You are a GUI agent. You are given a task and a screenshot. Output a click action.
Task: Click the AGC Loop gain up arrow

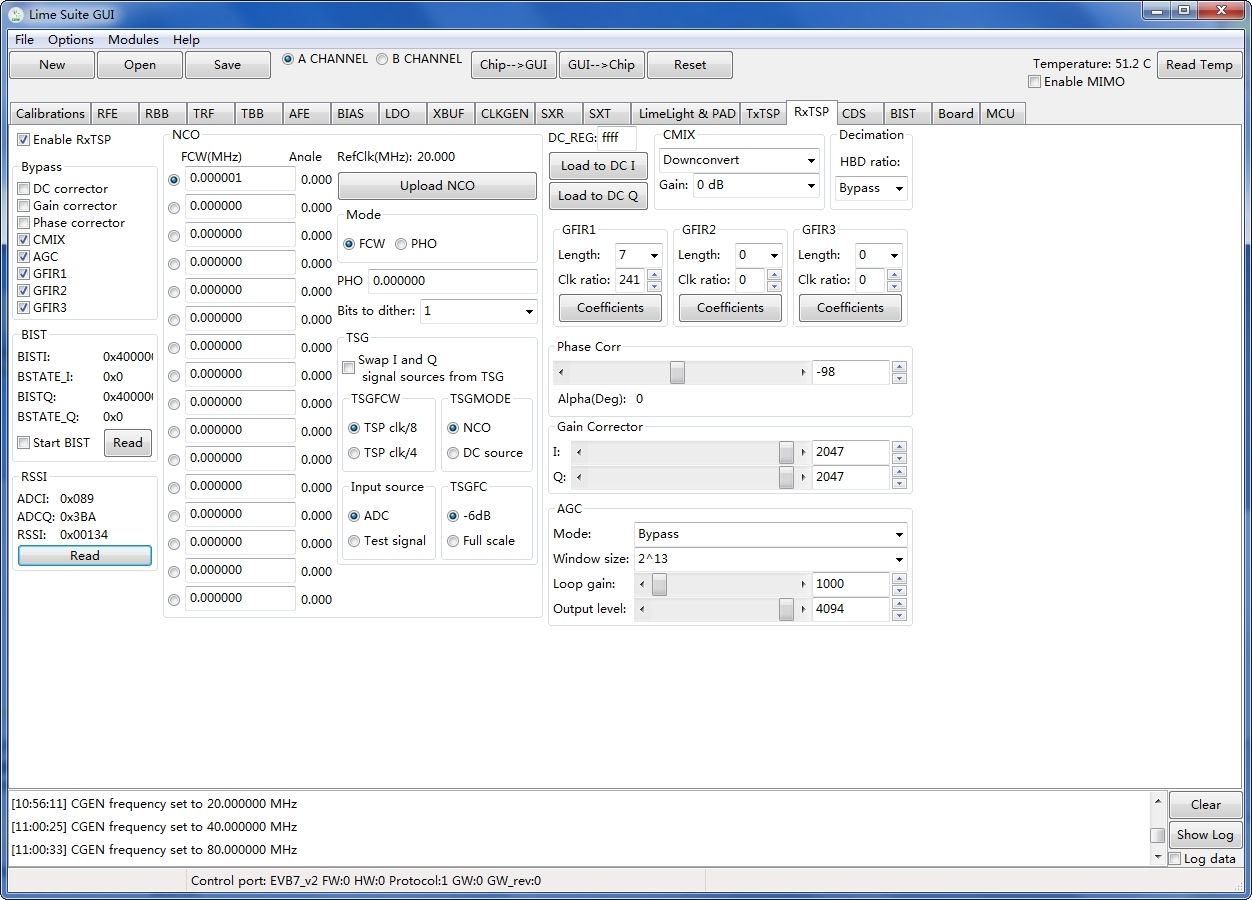(x=899, y=578)
